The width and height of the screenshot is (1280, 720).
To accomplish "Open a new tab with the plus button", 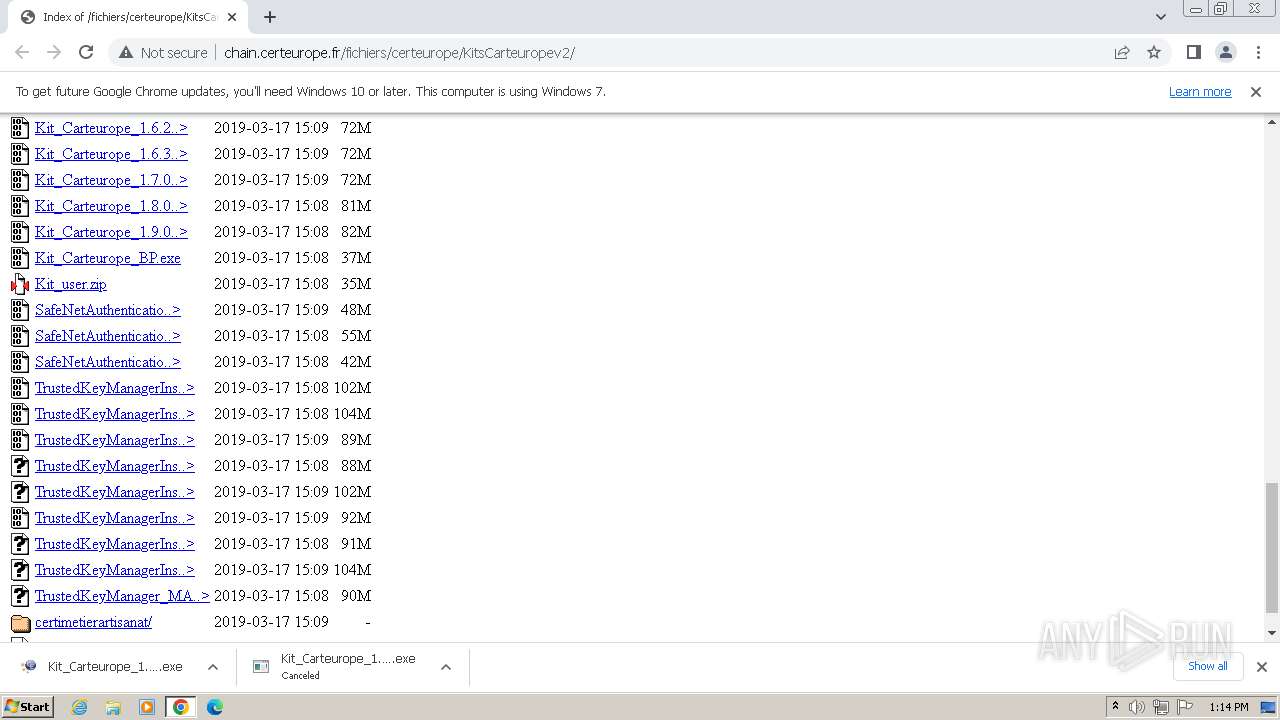I will (270, 16).
